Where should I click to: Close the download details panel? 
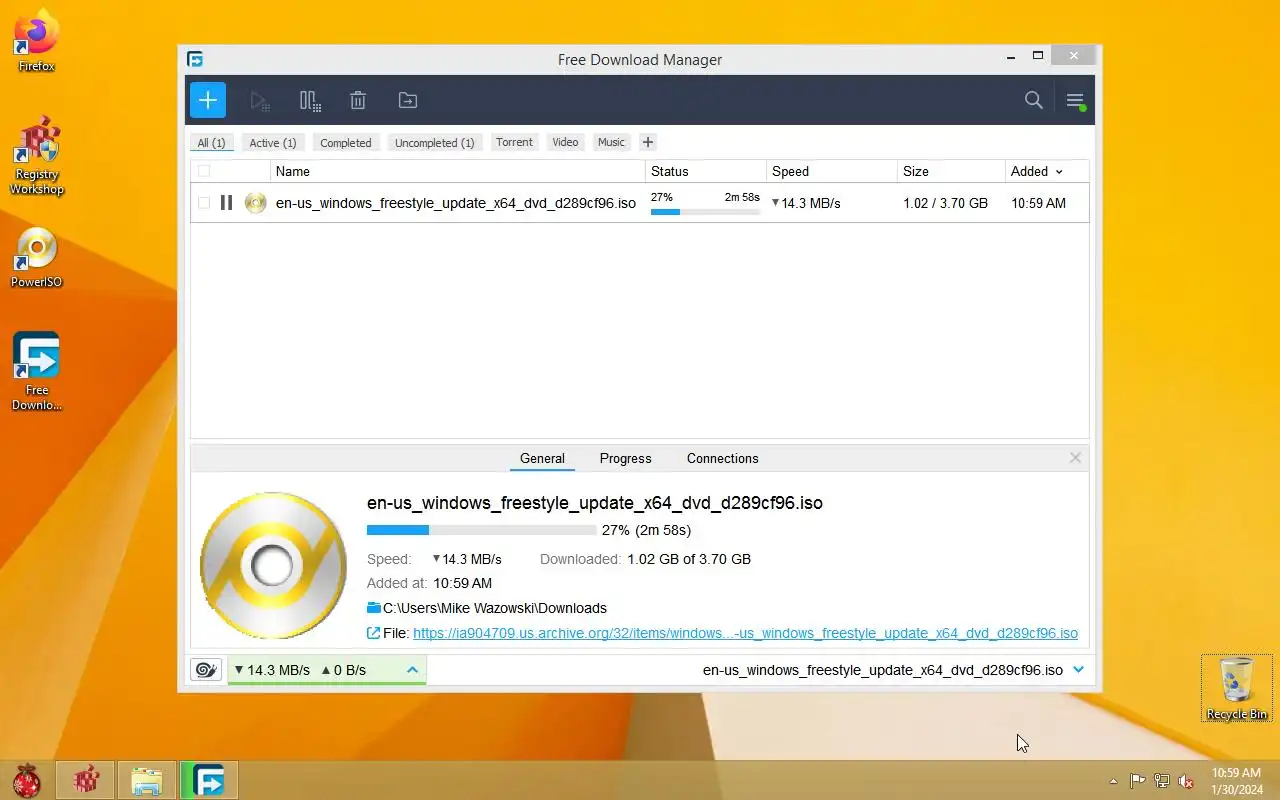[1075, 458]
